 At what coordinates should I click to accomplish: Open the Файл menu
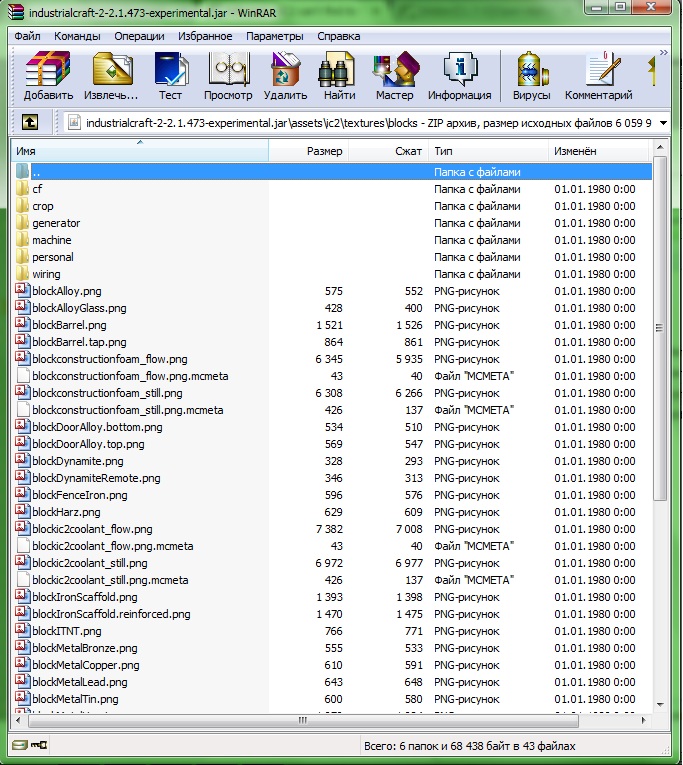click(28, 36)
